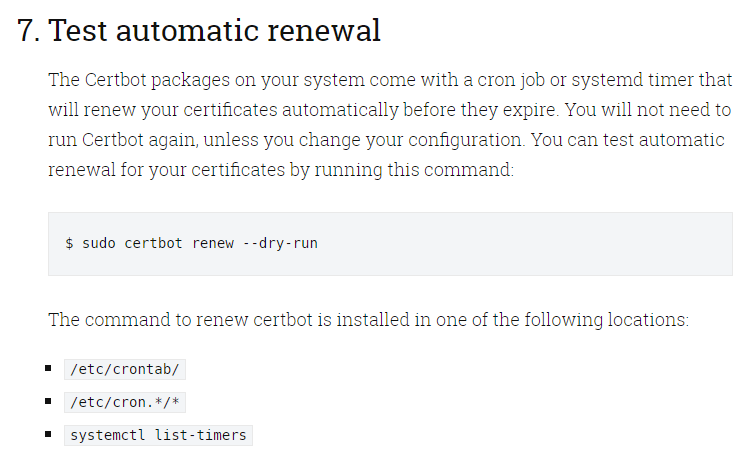Click empty area inside the gray code block
The width and height of the screenshot is (752, 463).
coord(528,244)
